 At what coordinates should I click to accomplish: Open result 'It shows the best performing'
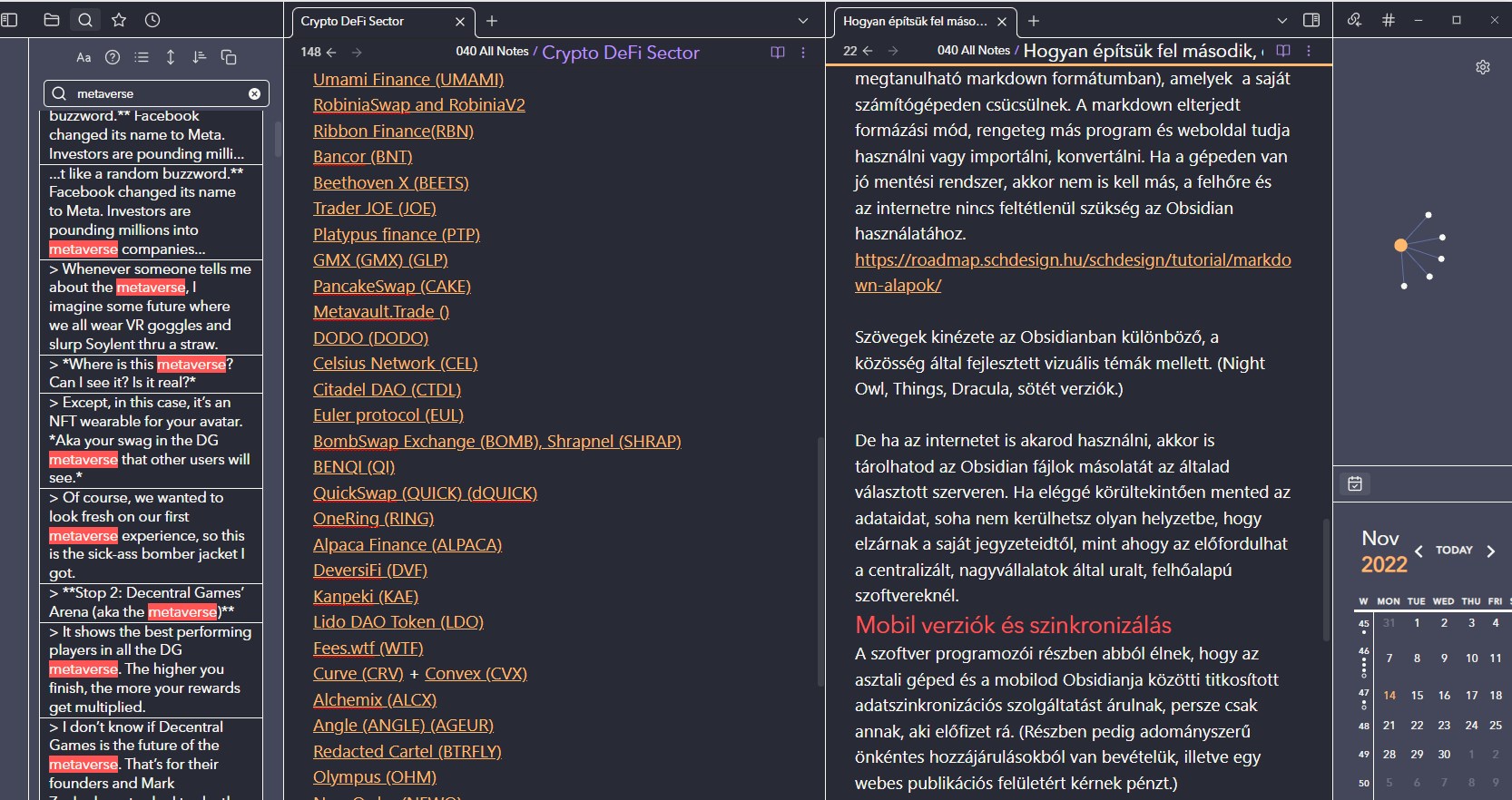point(151,669)
